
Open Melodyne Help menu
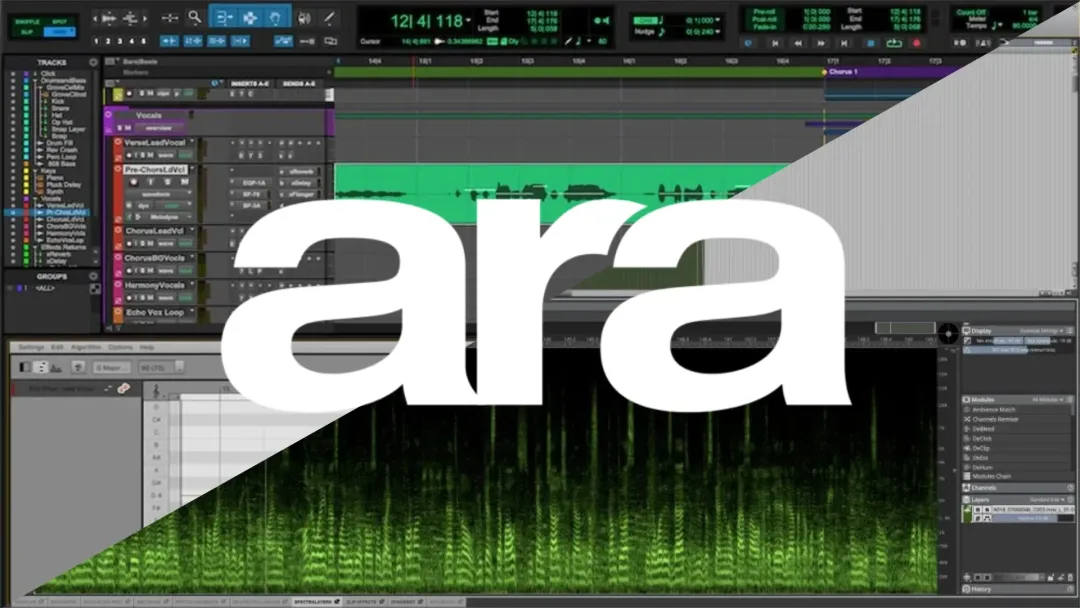click(147, 348)
